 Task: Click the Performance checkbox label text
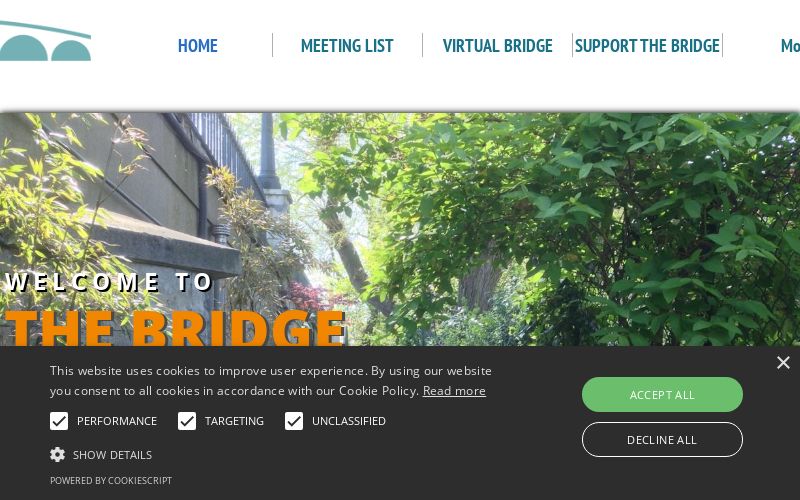click(x=117, y=421)
